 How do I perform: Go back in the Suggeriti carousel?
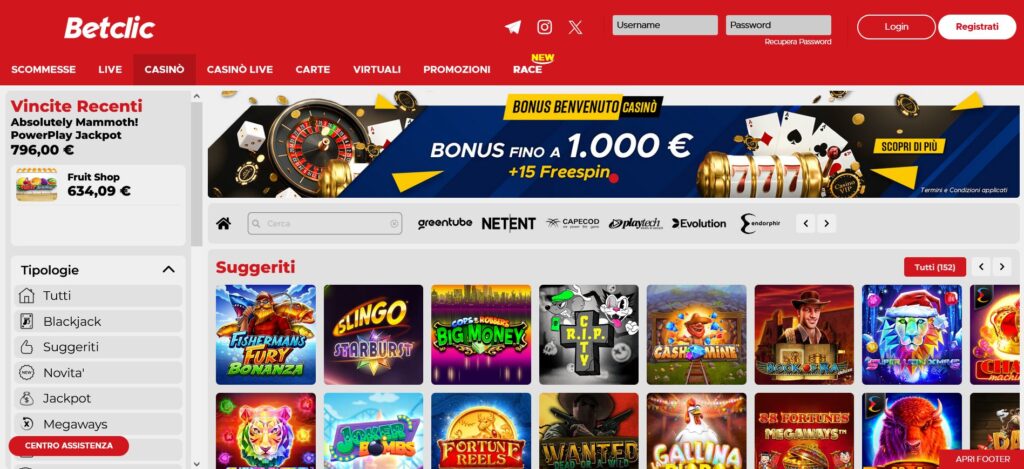[981, 267]
